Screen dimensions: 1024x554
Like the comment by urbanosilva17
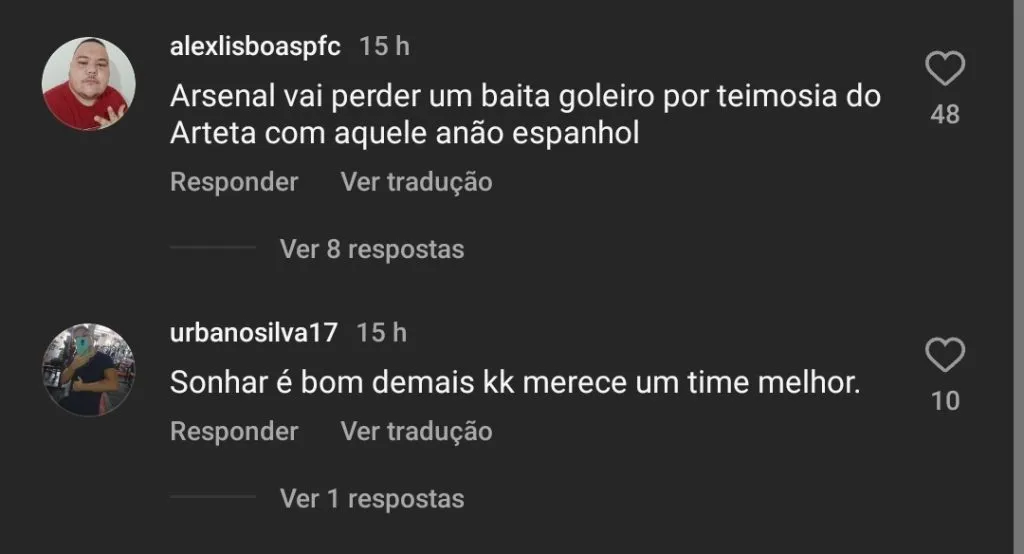(x=944, y=356)
